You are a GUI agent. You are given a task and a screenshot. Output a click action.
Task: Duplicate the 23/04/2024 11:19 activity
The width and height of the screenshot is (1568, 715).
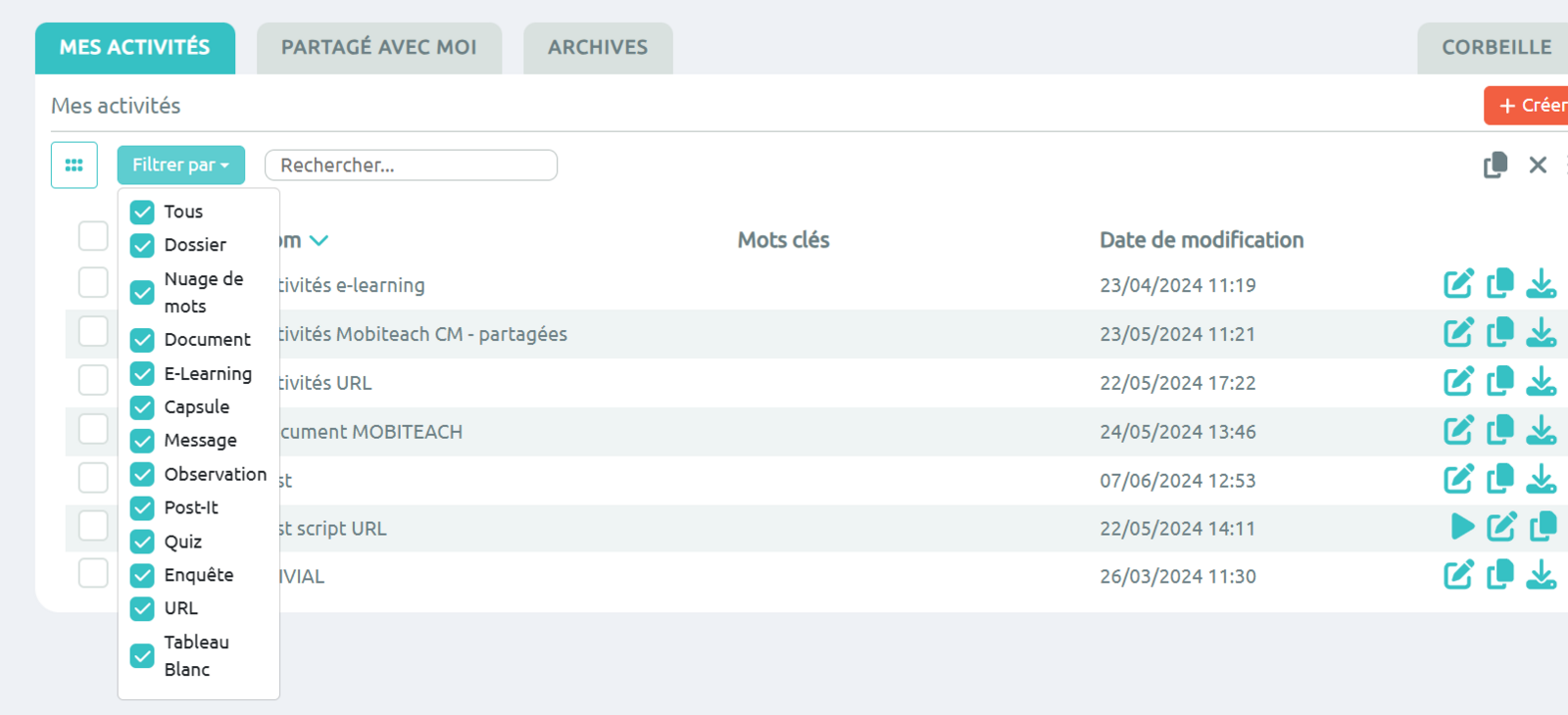click(x=1500, y=284)
